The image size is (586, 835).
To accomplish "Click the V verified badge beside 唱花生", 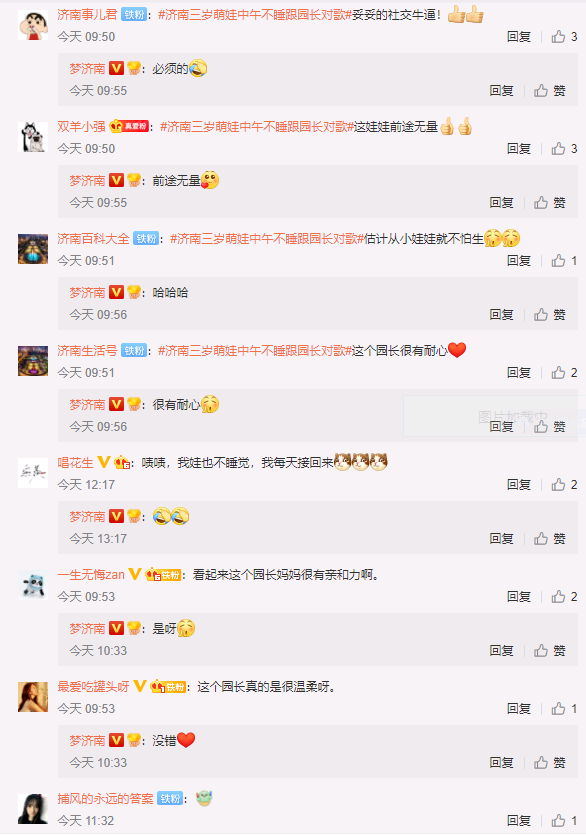I will (104, 462).
